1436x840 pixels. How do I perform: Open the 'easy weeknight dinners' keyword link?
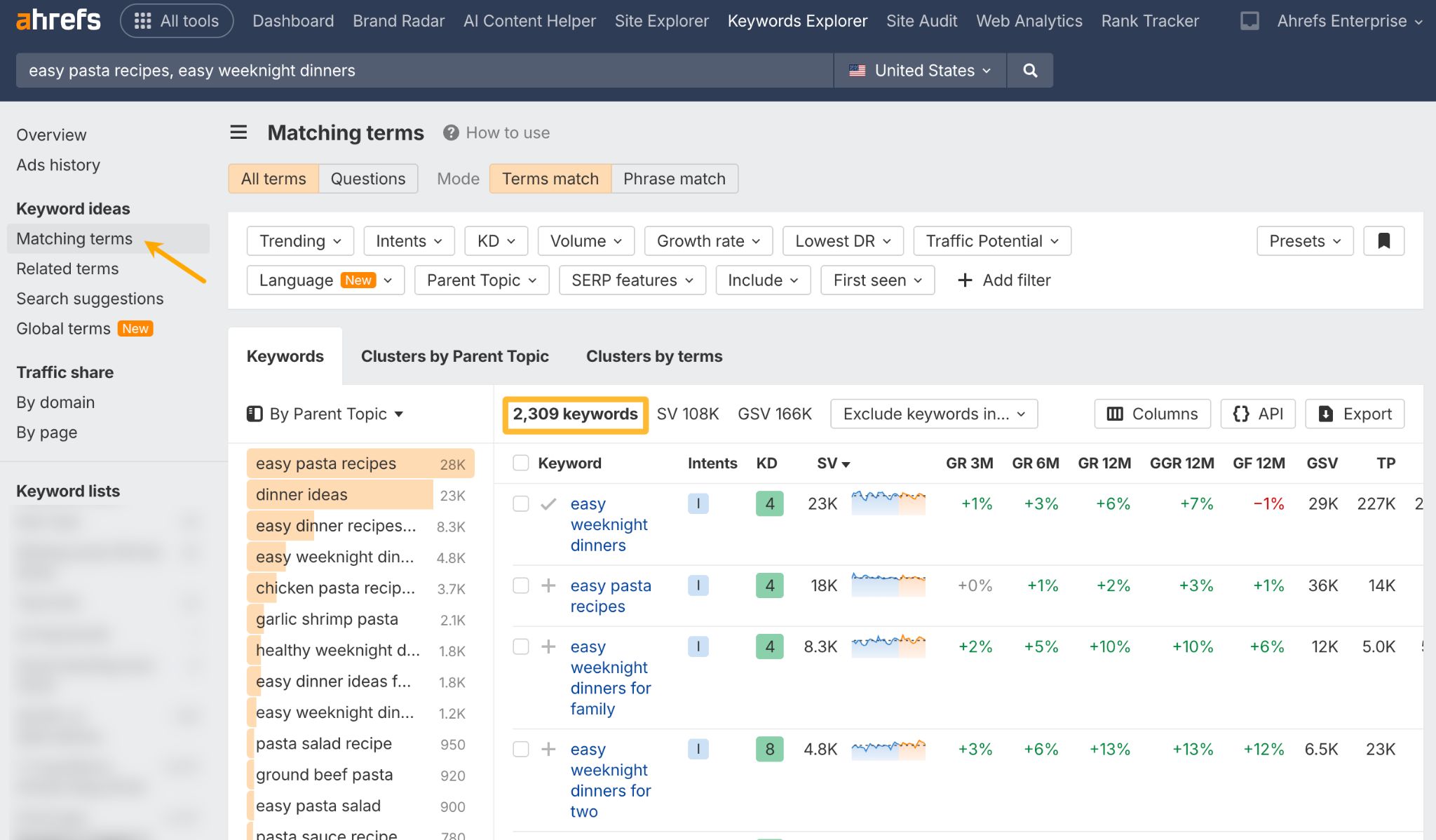(609, 524)
